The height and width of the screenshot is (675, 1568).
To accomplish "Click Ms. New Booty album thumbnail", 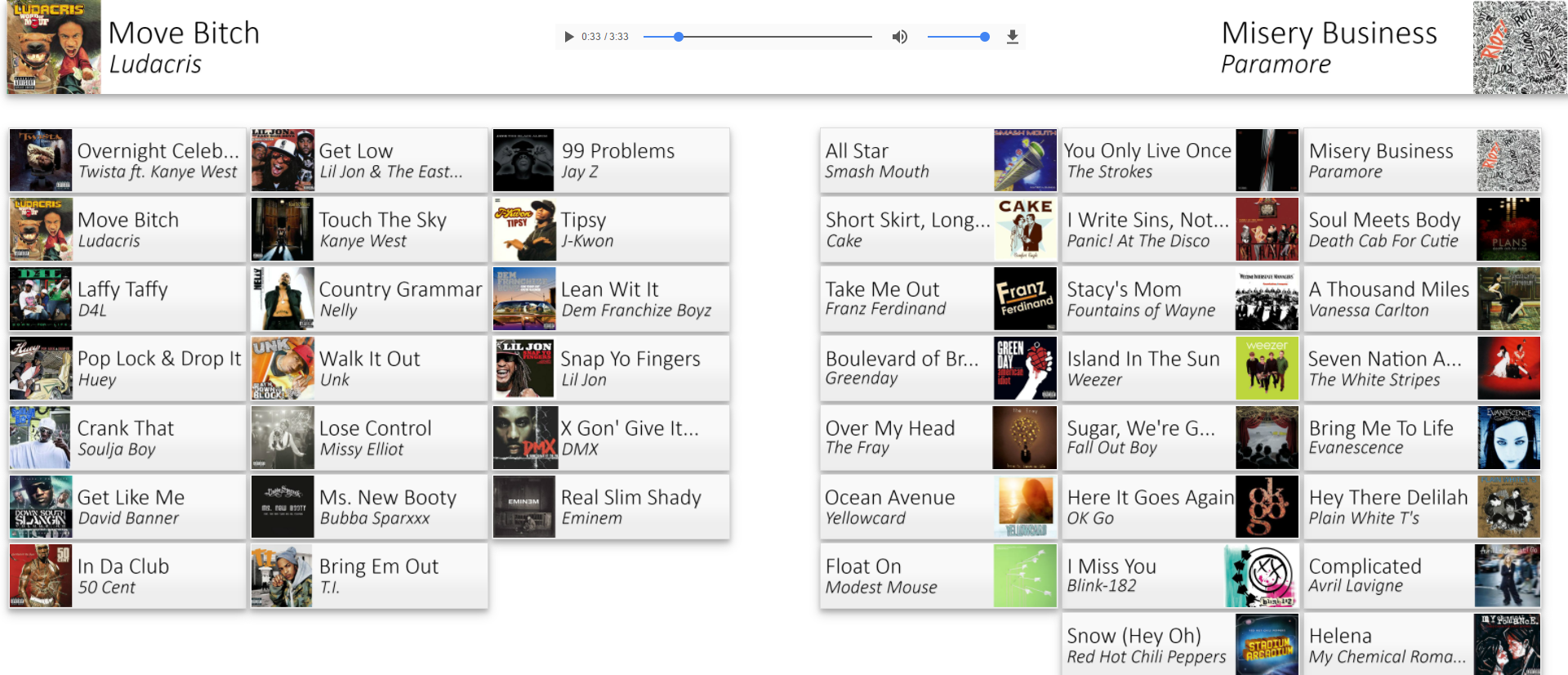I will click(283, 507).
